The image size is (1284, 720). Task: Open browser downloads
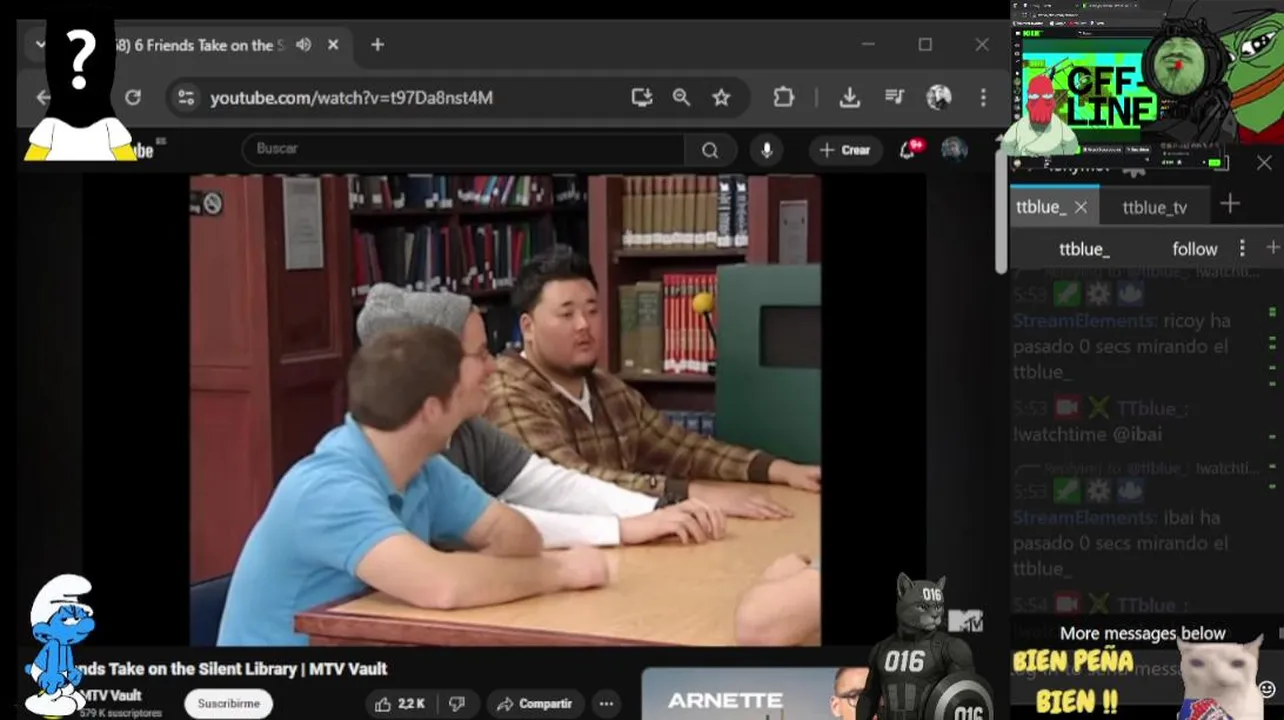849,97
